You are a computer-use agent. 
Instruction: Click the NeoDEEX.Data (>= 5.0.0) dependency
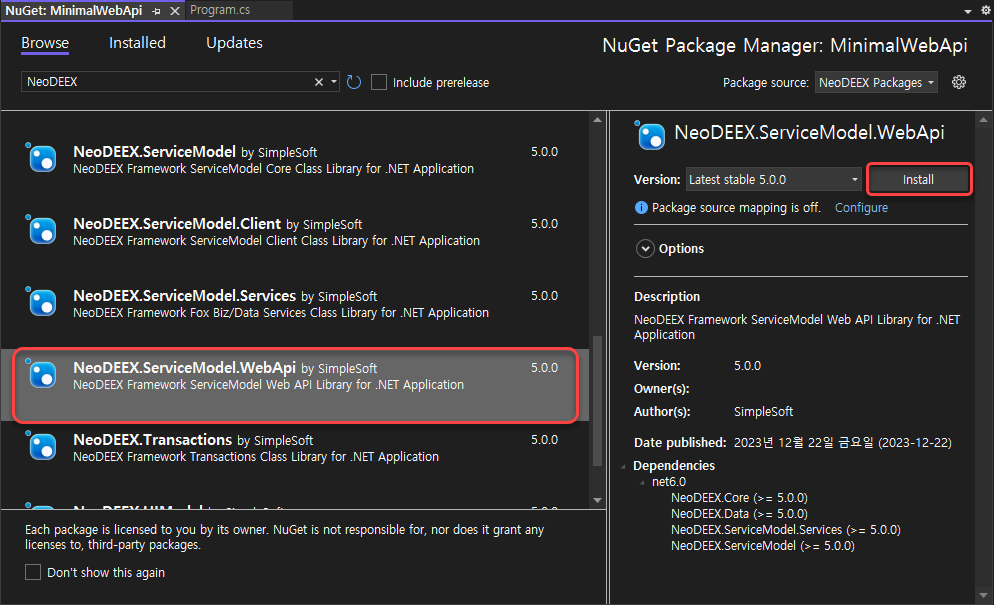(x=739, y=514)
